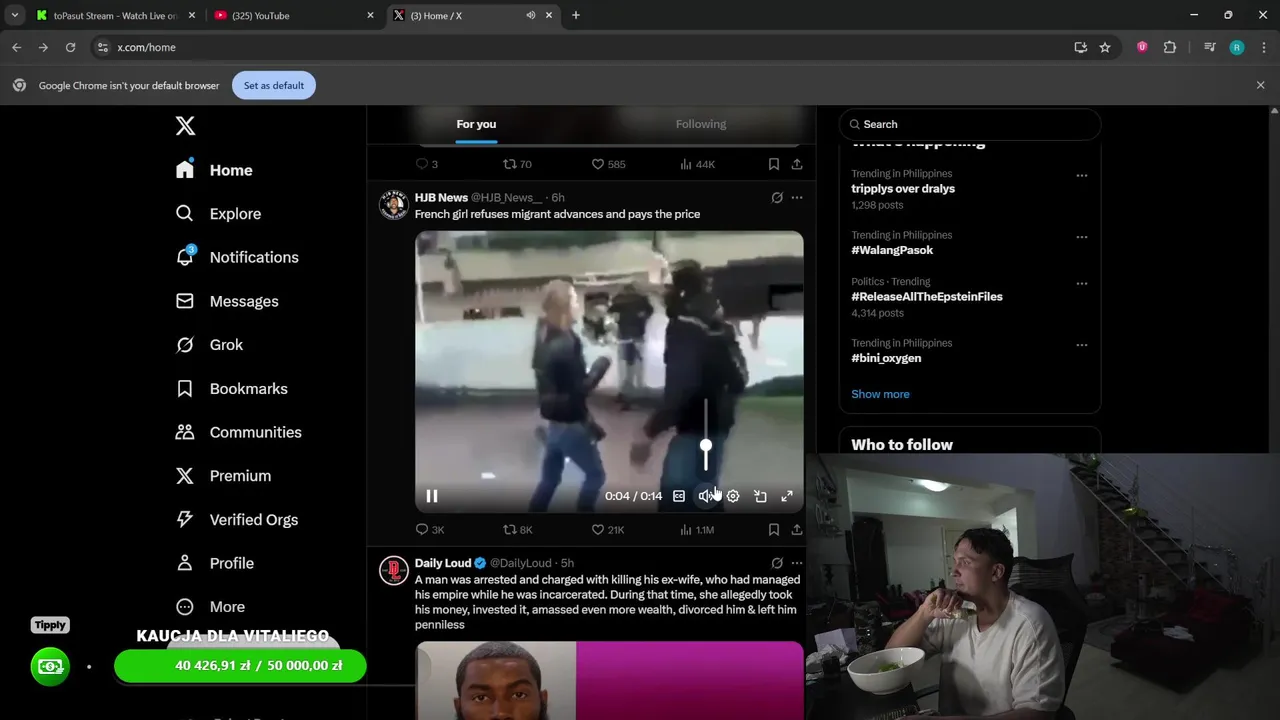The image size is (1280, 720).
Task: Click the X search field
Action: 970,124
